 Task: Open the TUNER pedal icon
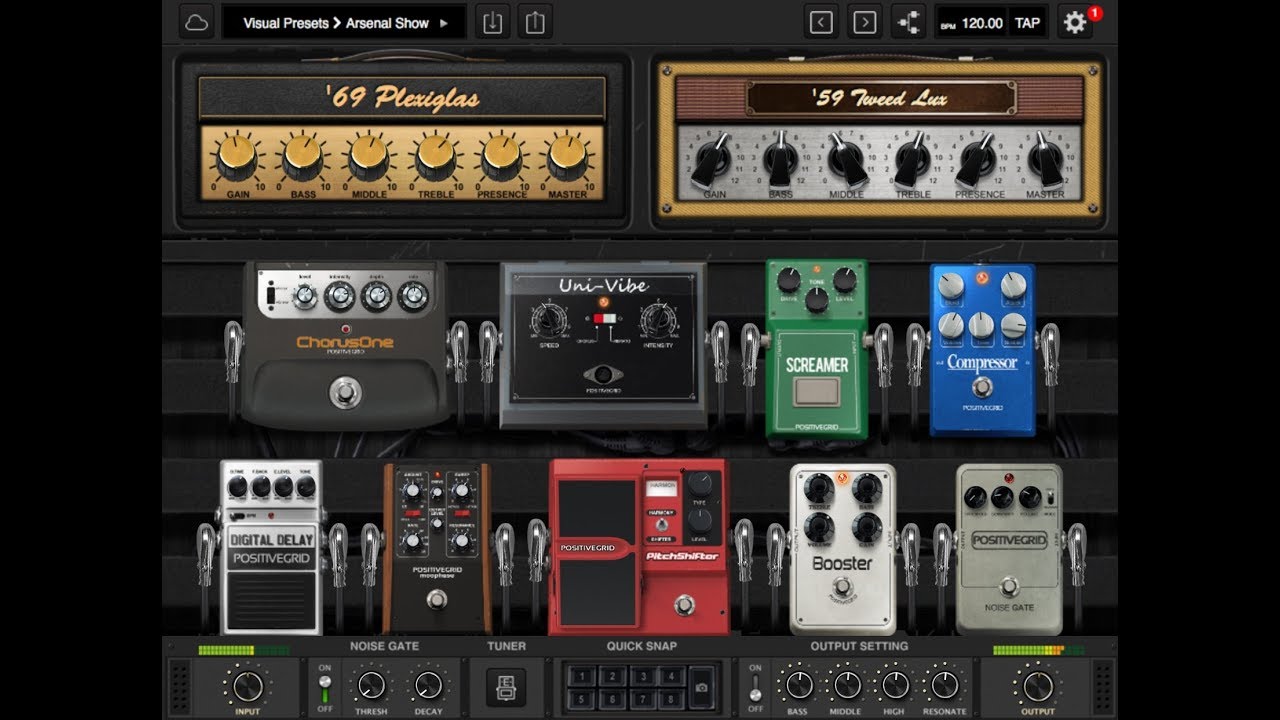(506, 687)
